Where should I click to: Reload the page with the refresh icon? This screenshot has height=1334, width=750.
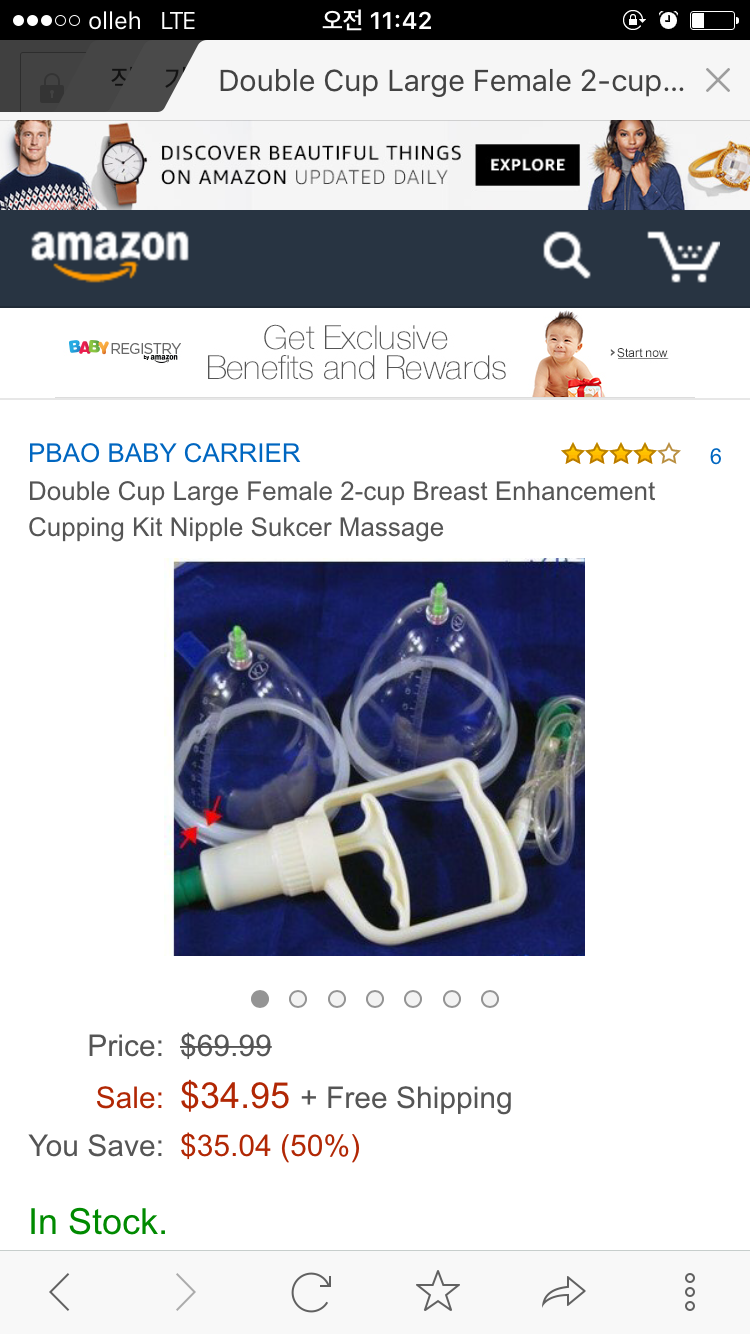(311, 1292)
